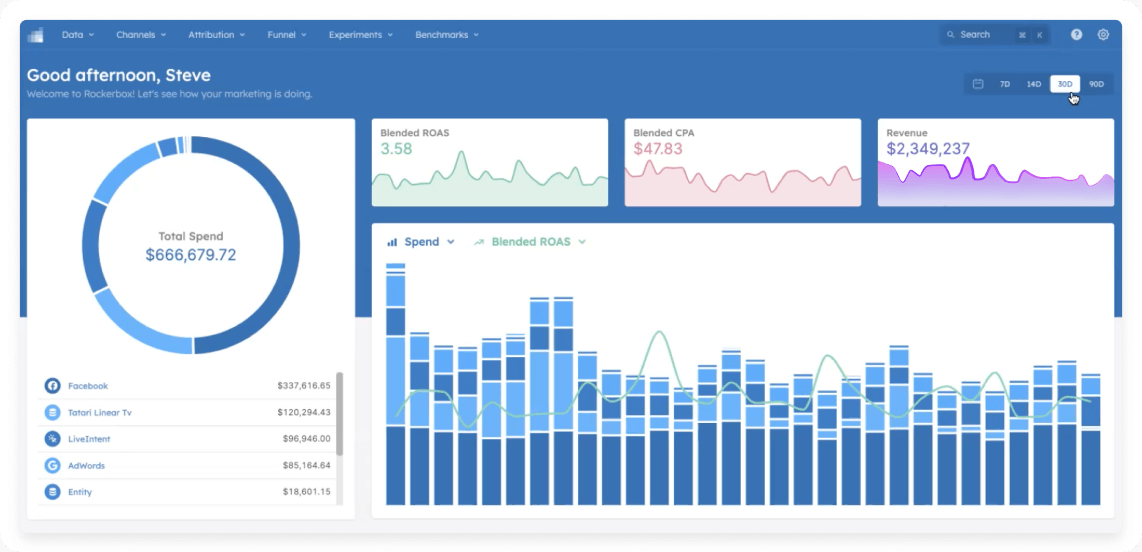Image resolution: width=1142 pixels, height=552 pixels.
Task: Open the settings gear icon
Action: 1103,35
